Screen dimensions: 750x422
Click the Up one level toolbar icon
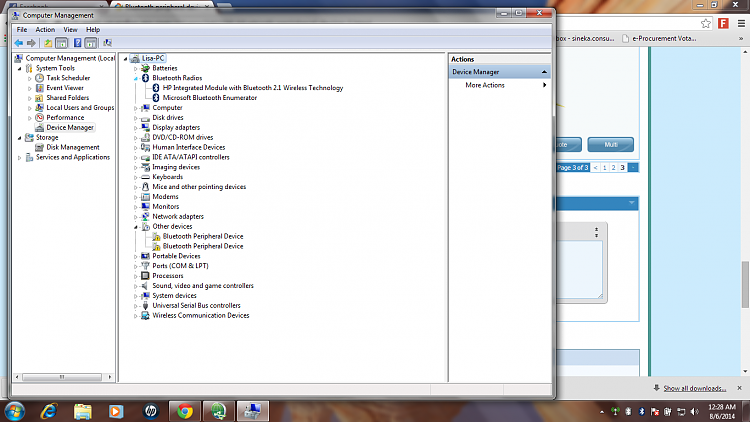[x=48, y=43]
